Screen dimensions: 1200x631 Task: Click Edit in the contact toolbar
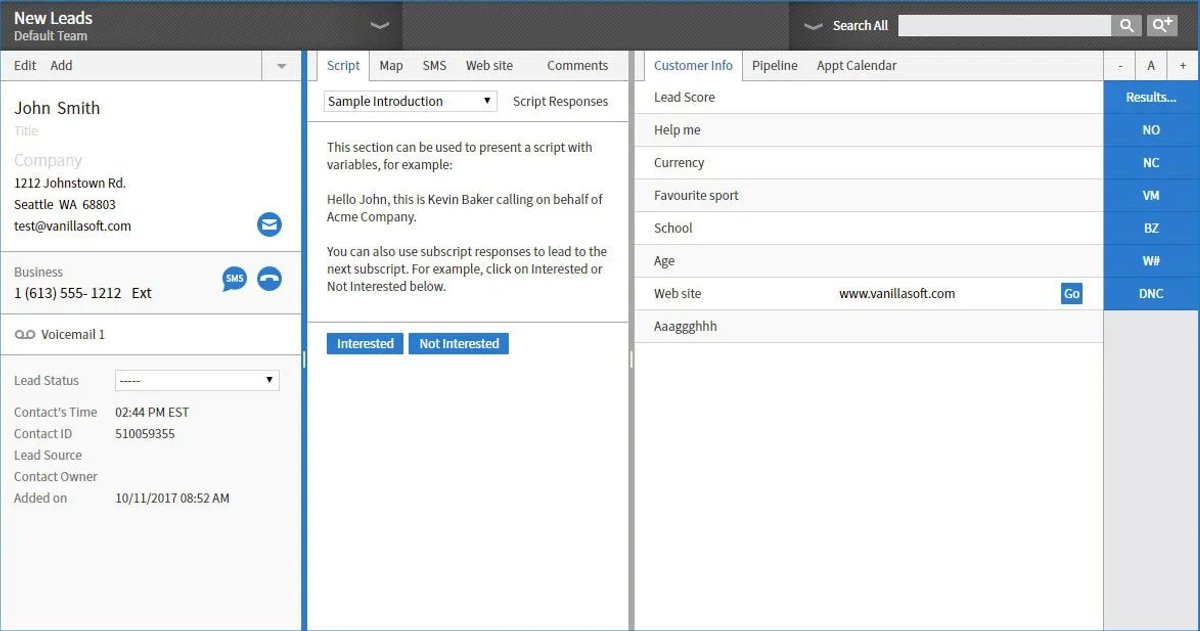(x=25, y=66)
